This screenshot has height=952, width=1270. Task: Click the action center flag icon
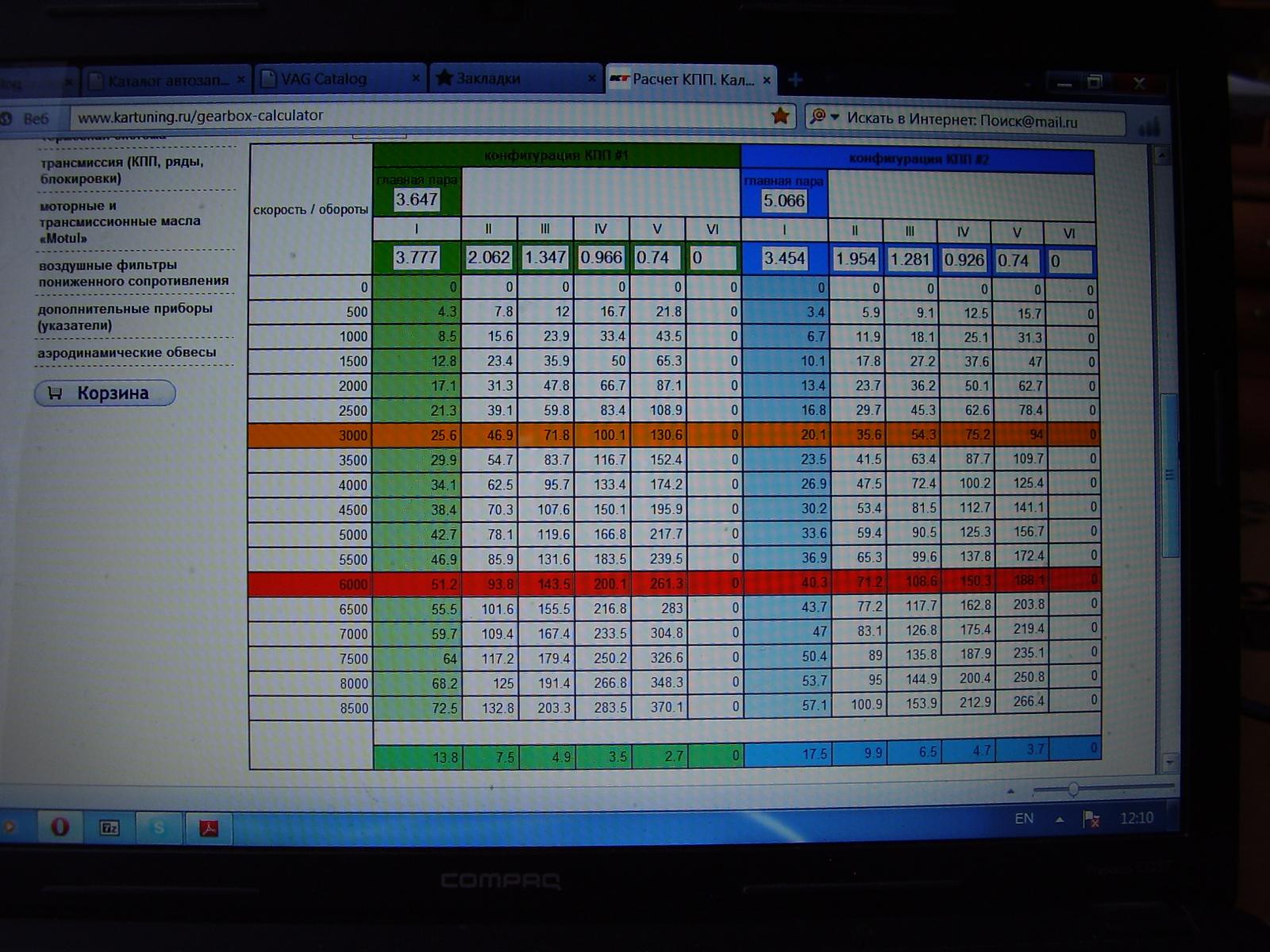(1091, 819)
